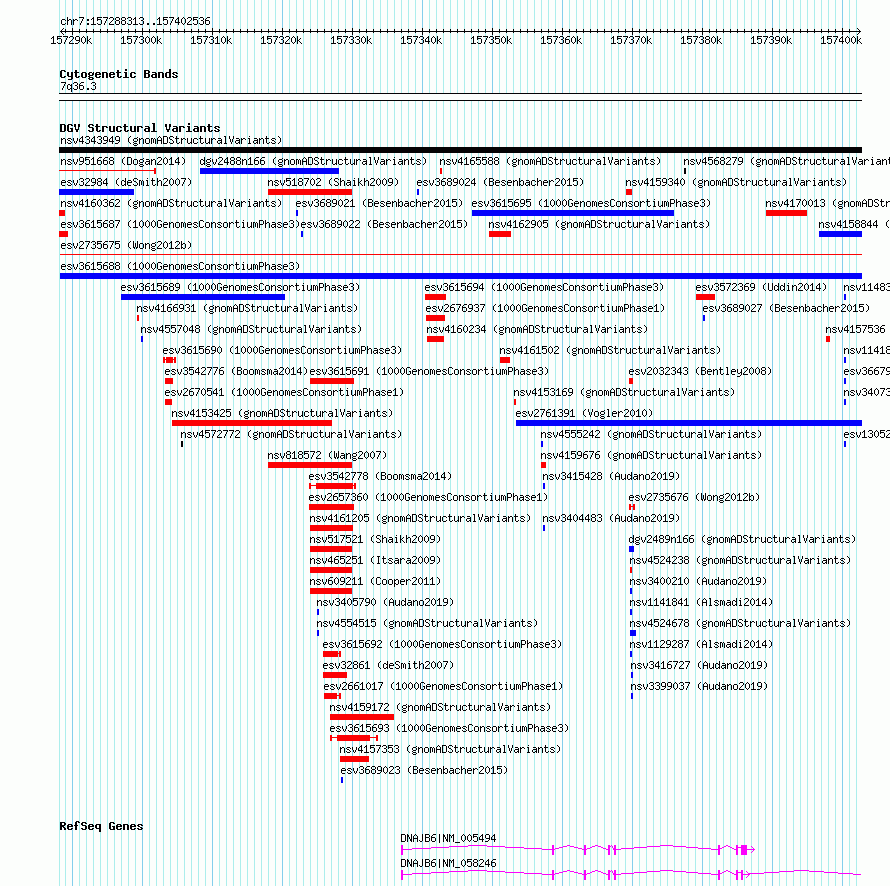The height and width of the screenshot is (886, 890).
Task: Click the 157340k ruler tick label
Action: pyautogui.click(x=421, y=40)
